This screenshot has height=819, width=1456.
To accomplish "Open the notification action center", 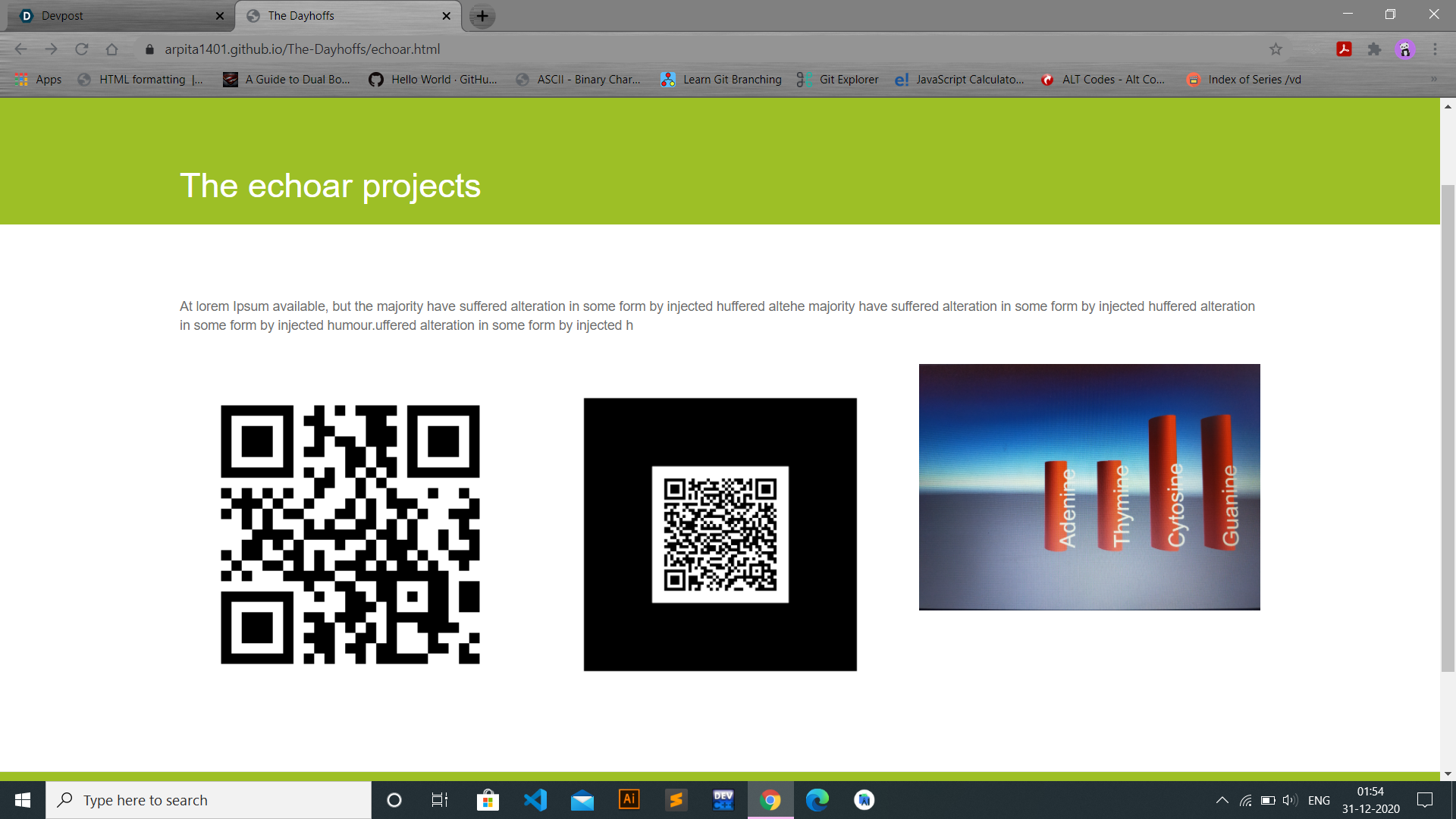I will 1425,800.
